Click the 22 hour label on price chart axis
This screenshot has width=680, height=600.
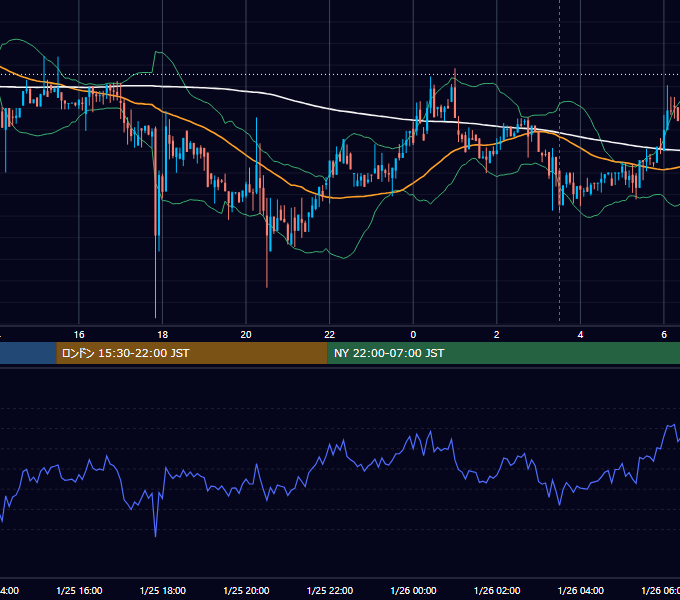point(330,335)
